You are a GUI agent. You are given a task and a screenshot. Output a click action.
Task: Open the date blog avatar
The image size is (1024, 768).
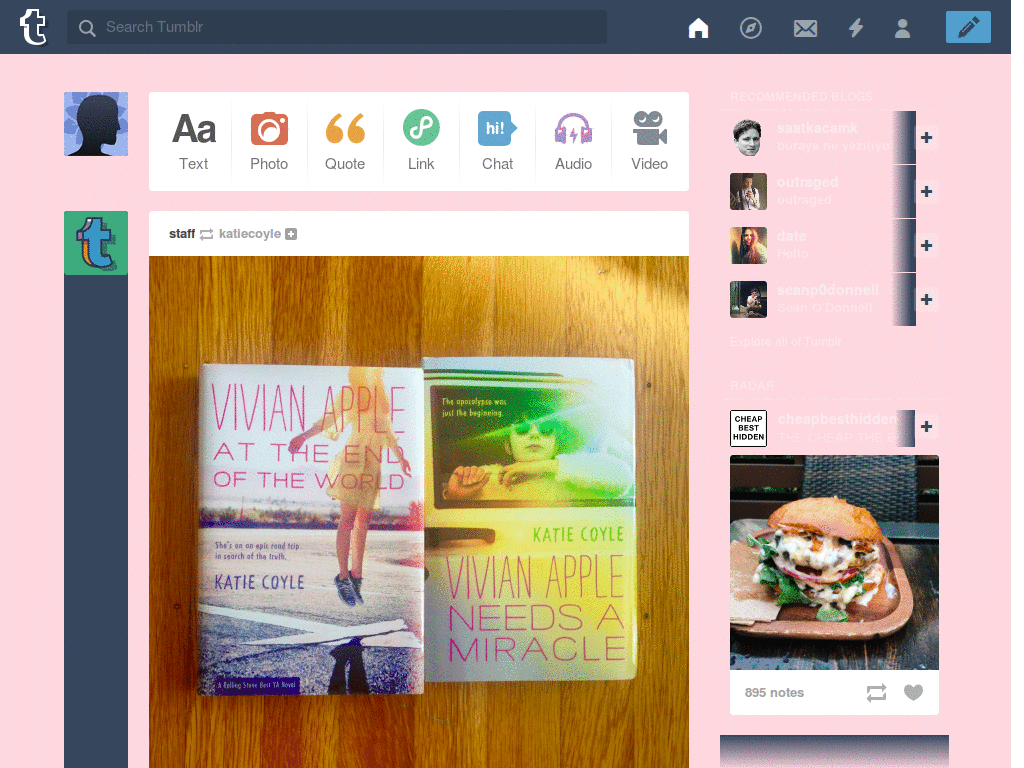748,246
